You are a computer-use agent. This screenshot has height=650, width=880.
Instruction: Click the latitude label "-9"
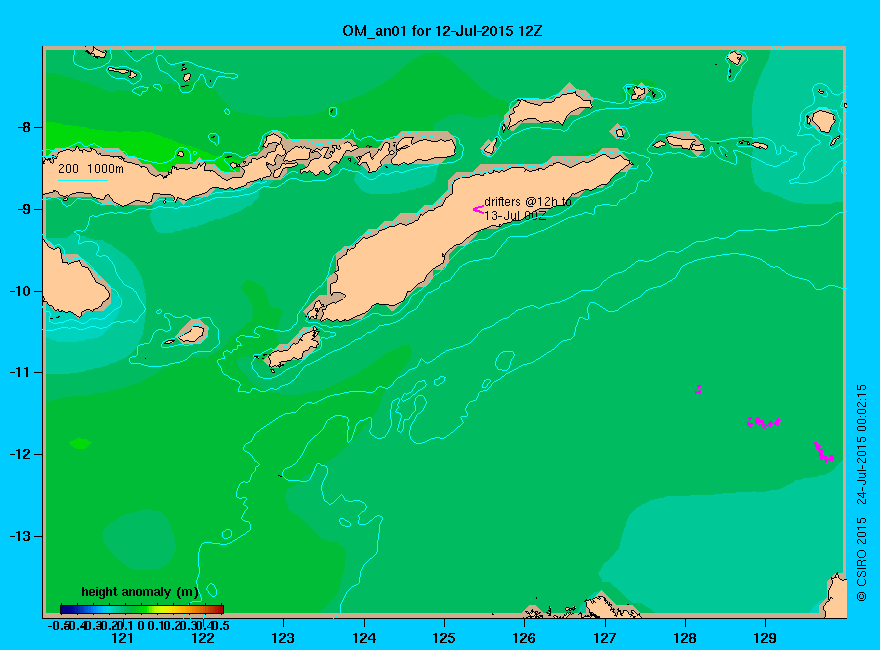click(24, 209)
